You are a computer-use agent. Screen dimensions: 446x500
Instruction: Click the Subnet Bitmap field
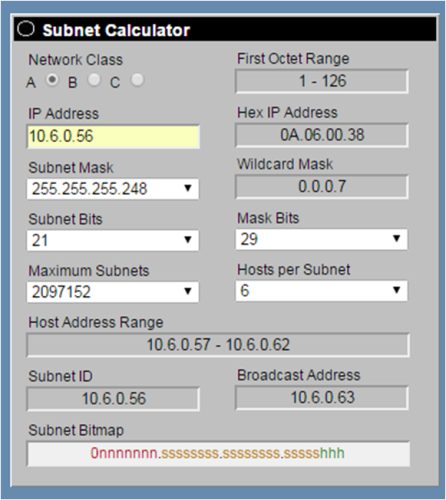218,453
